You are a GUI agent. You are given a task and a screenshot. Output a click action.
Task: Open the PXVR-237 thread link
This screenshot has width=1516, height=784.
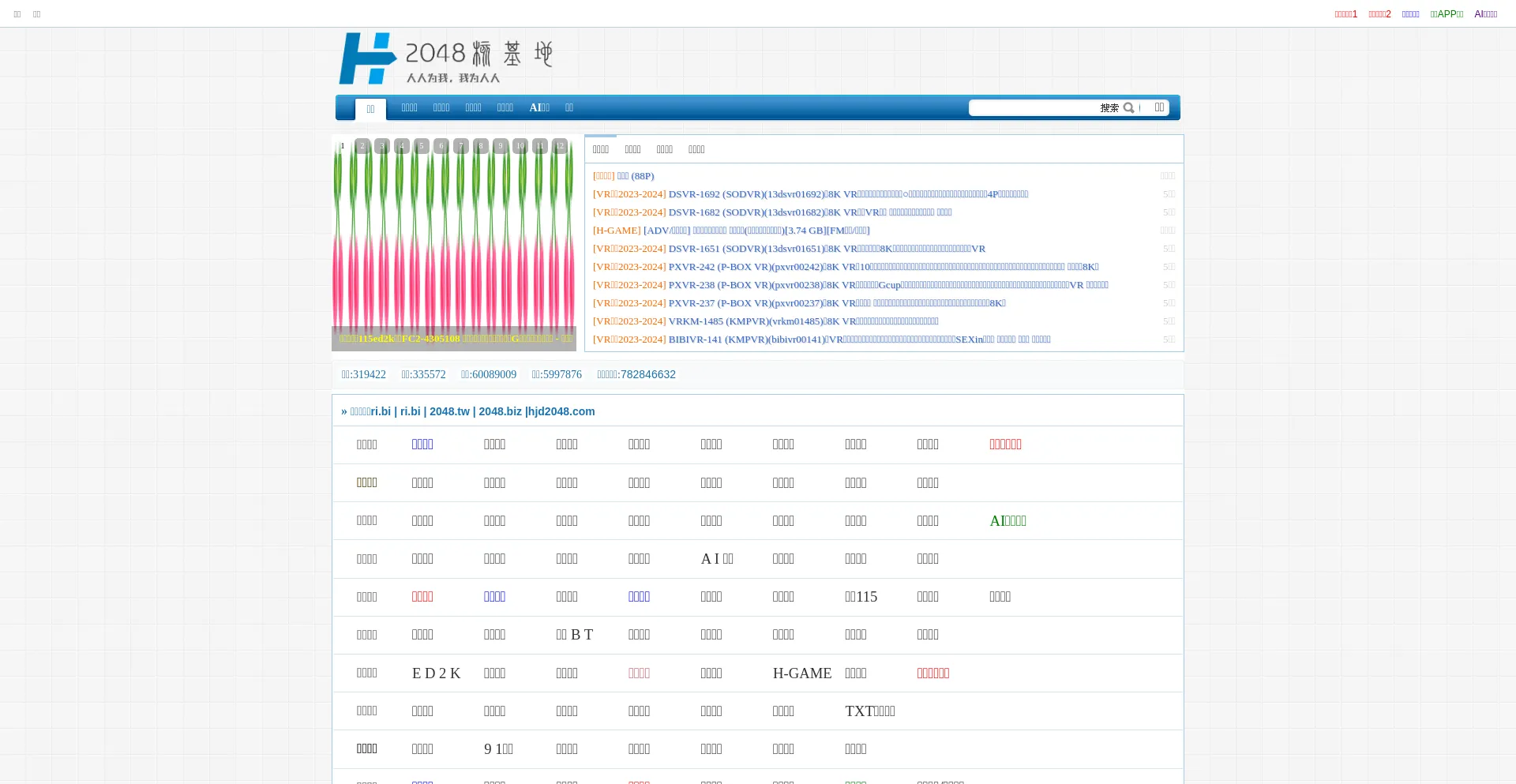pyautogui.click(x=837, y=303)
